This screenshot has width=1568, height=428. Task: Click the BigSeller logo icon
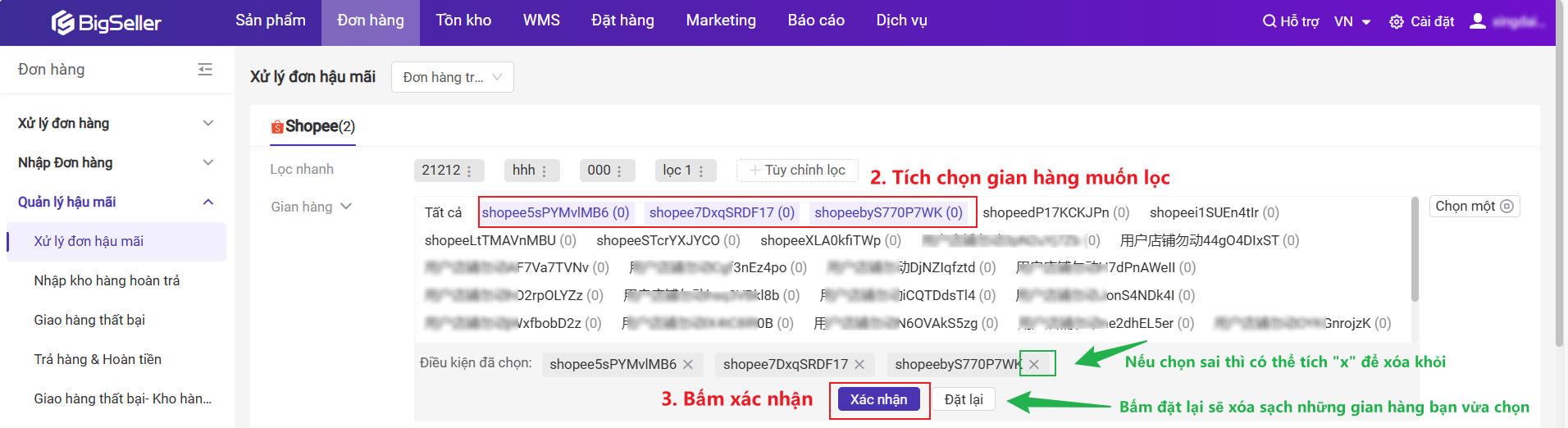tap(62, 22)
